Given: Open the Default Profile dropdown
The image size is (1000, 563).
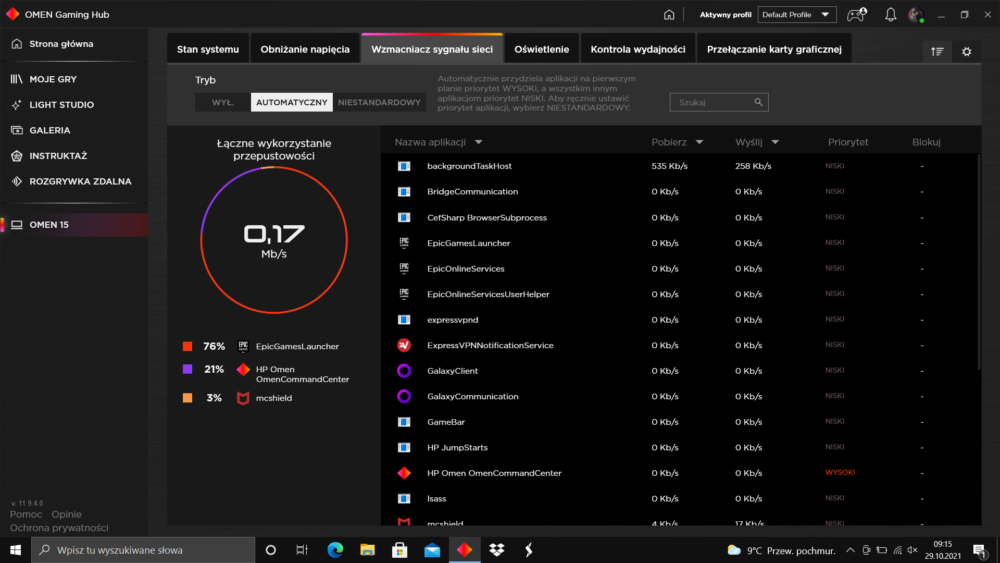Looking at the screenshot, I should pos(797,14).
